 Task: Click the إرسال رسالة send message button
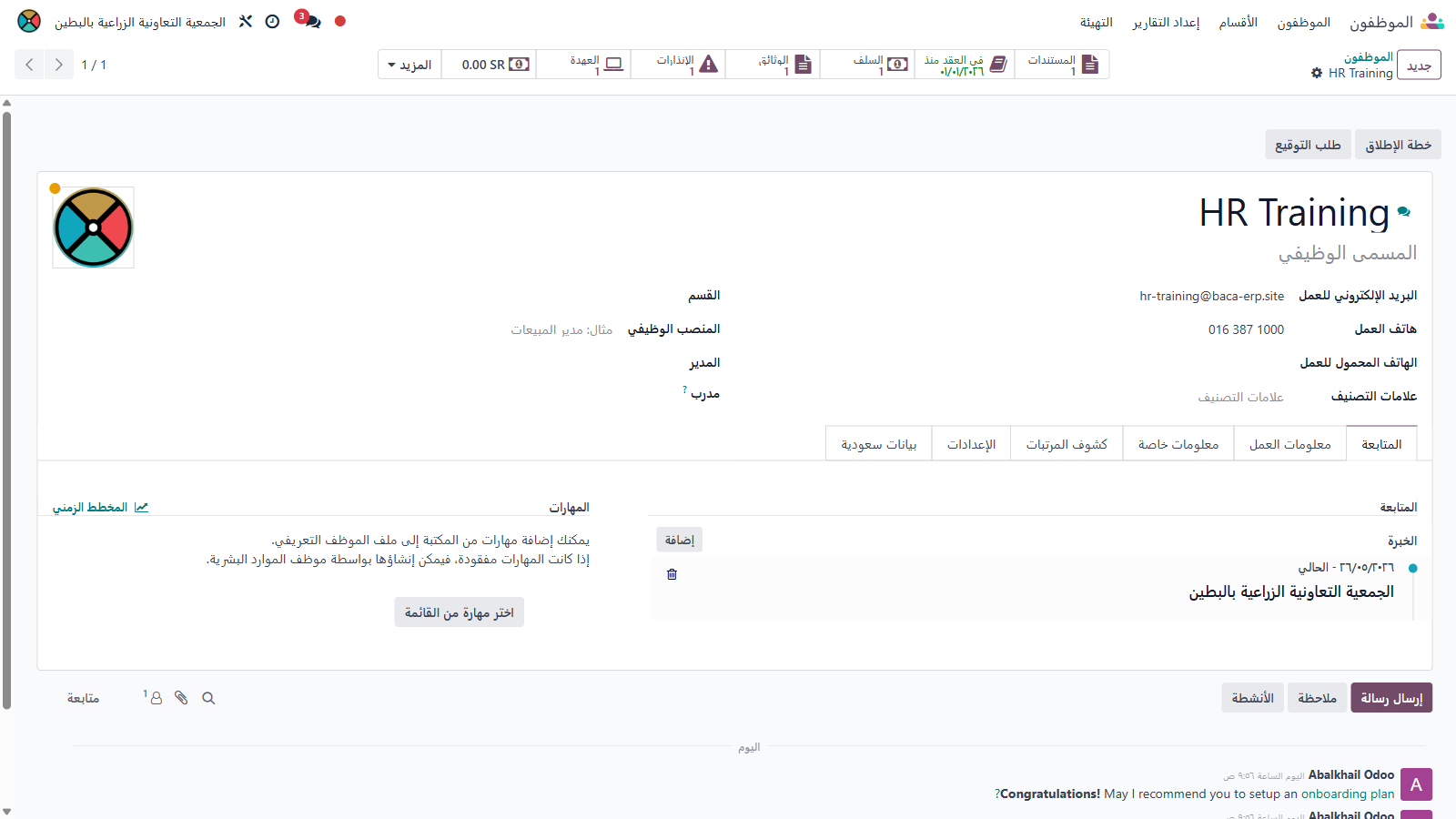pyautogui.click(x=1391, y=698)
